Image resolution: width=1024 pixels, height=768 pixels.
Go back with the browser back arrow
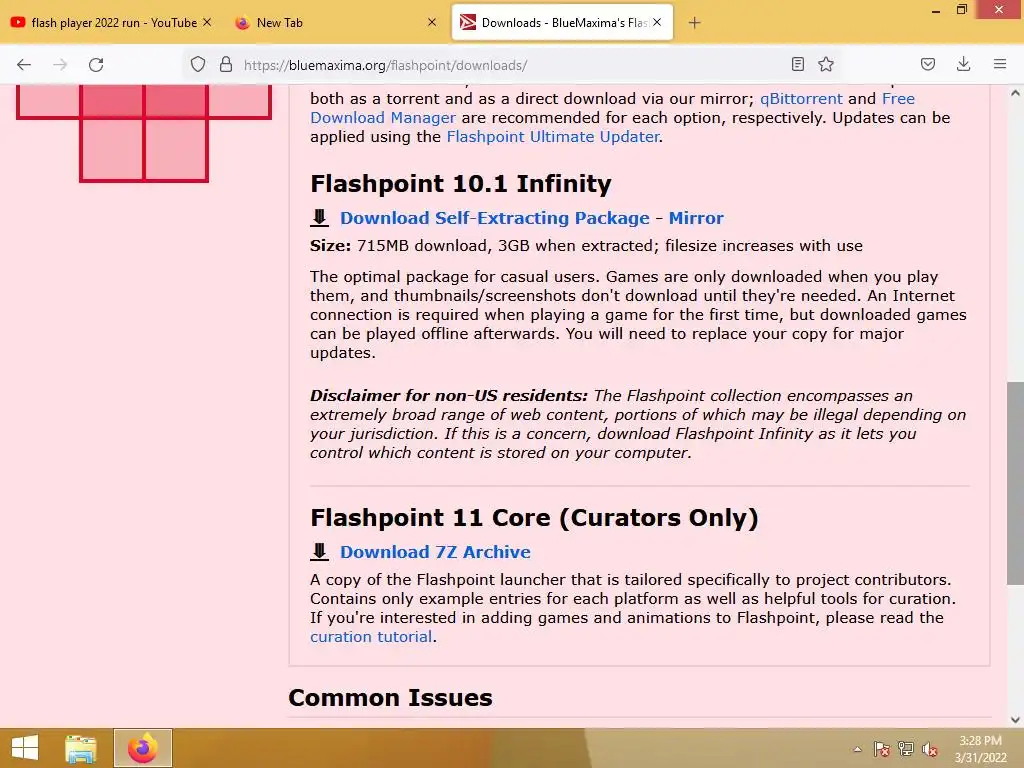coord(24,65)
